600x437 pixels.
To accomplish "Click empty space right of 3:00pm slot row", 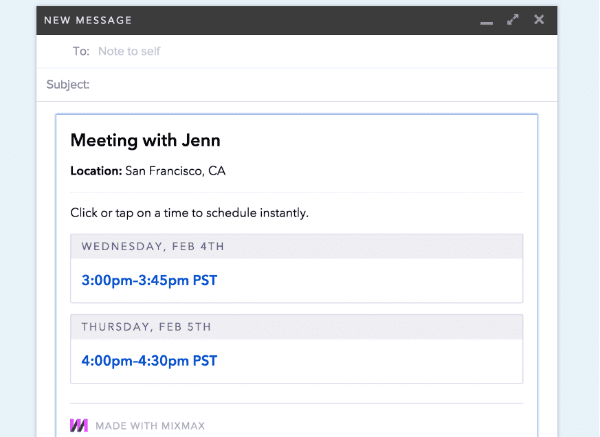I will 400,280.
